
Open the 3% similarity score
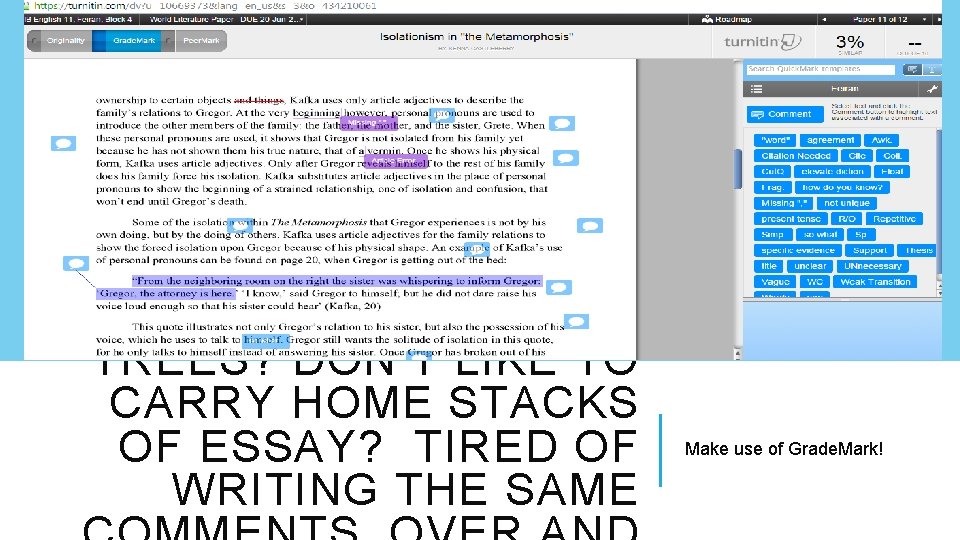(x=850, y=43)
